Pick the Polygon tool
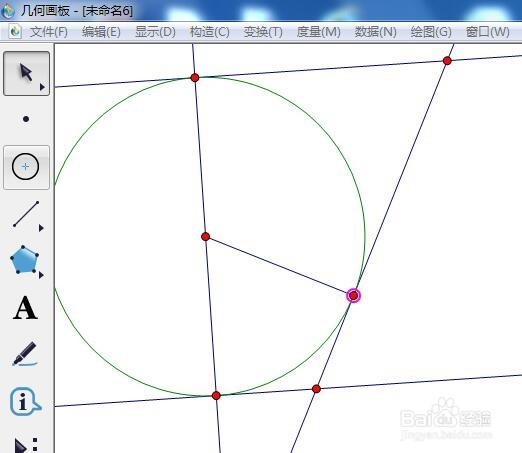Viewport: 522px width, 453px height. (24, 260)
